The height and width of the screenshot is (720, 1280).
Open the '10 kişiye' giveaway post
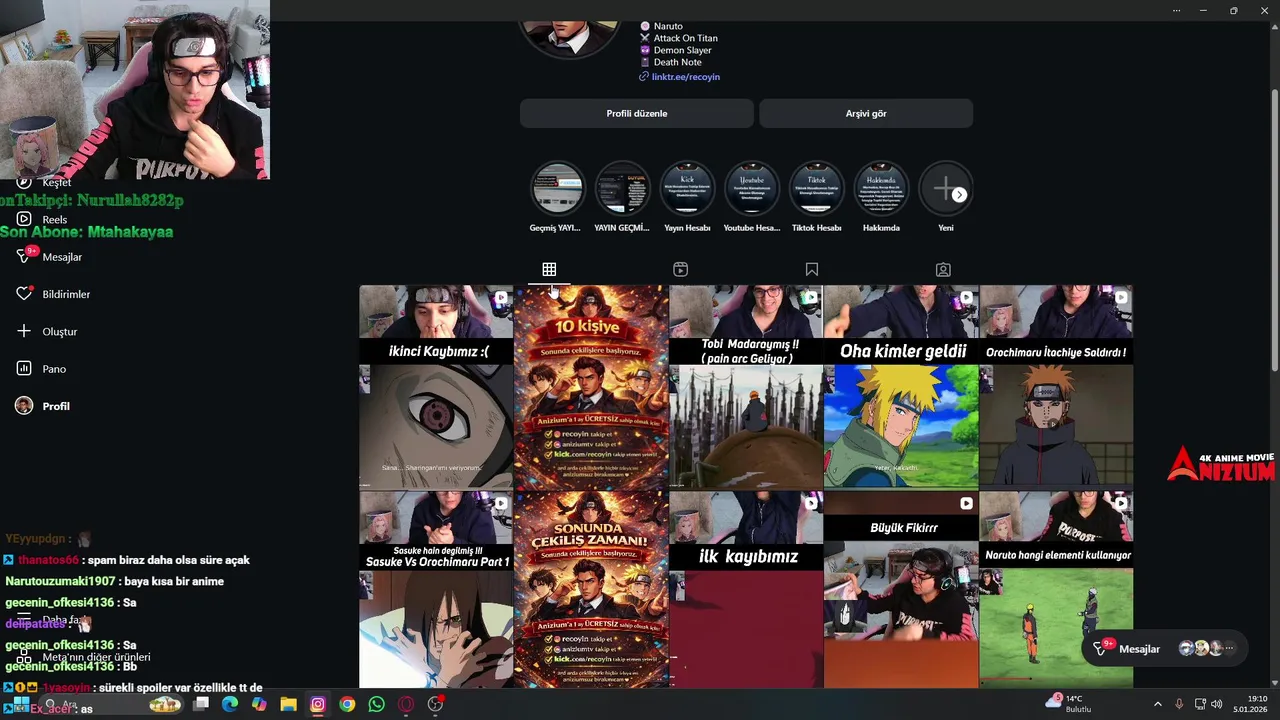tap(591, 386)
